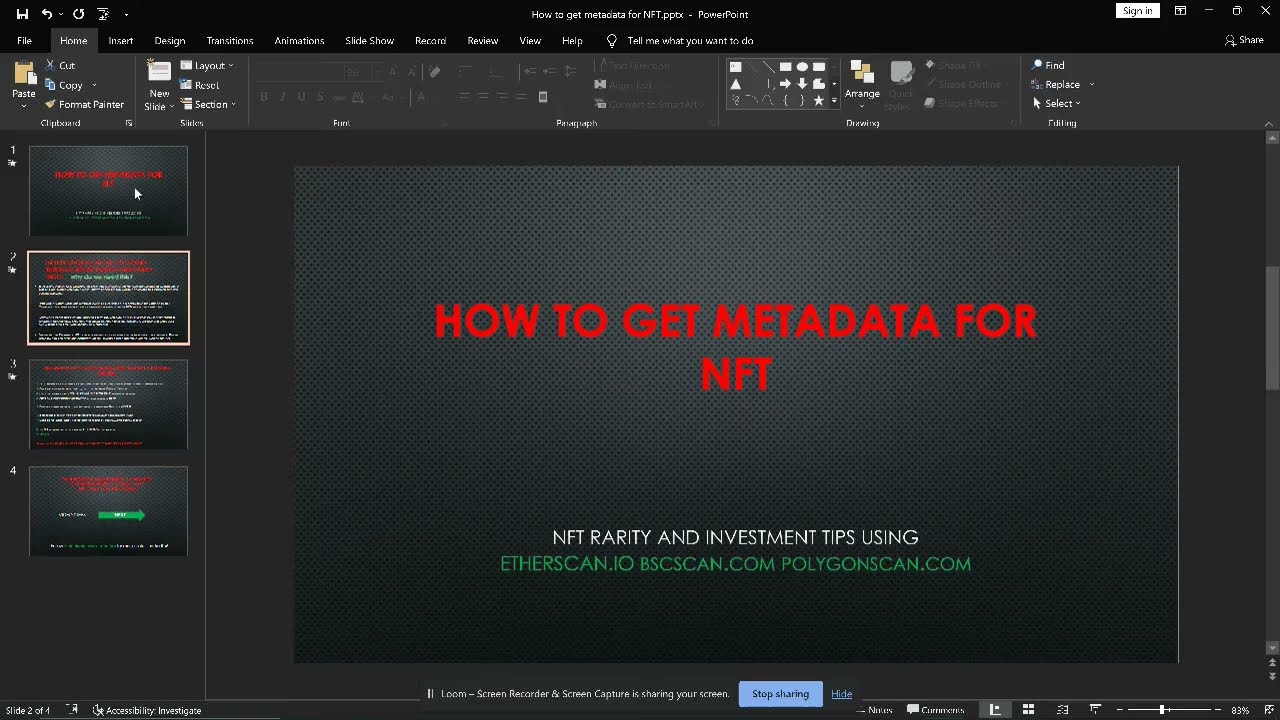
Task: Select the Text Box shape in the gallery
Action: [736, 67]
